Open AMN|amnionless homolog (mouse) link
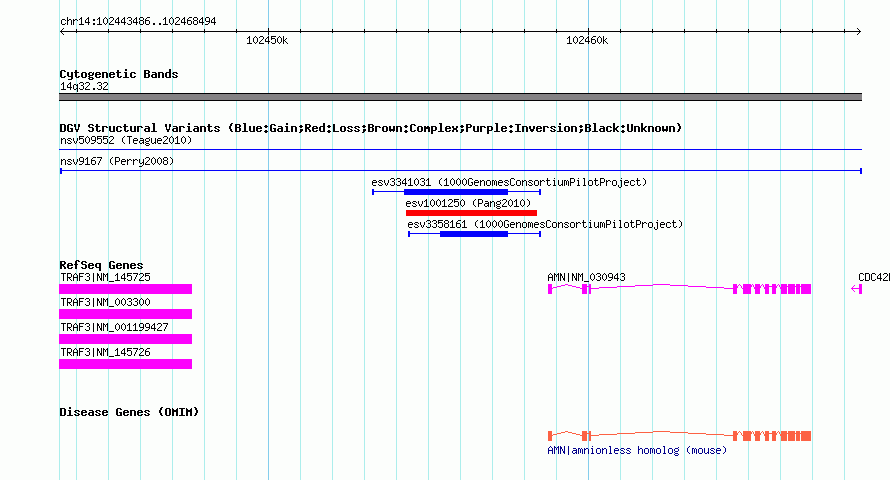This screenshot has height=480, width=890. pyautogui.click(x=637, y=450)
